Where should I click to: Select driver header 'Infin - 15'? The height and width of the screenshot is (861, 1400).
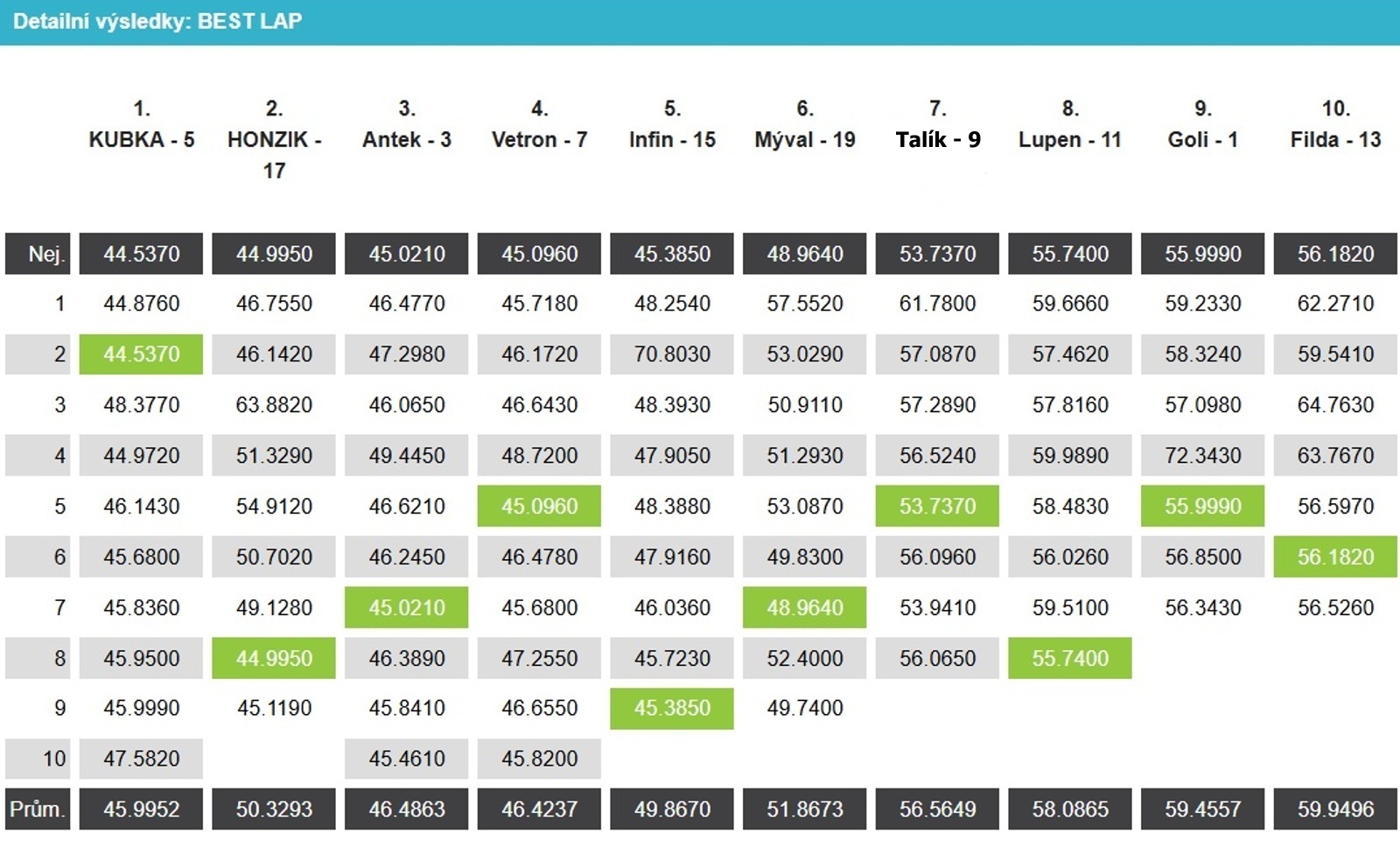(x=672, y=139)
